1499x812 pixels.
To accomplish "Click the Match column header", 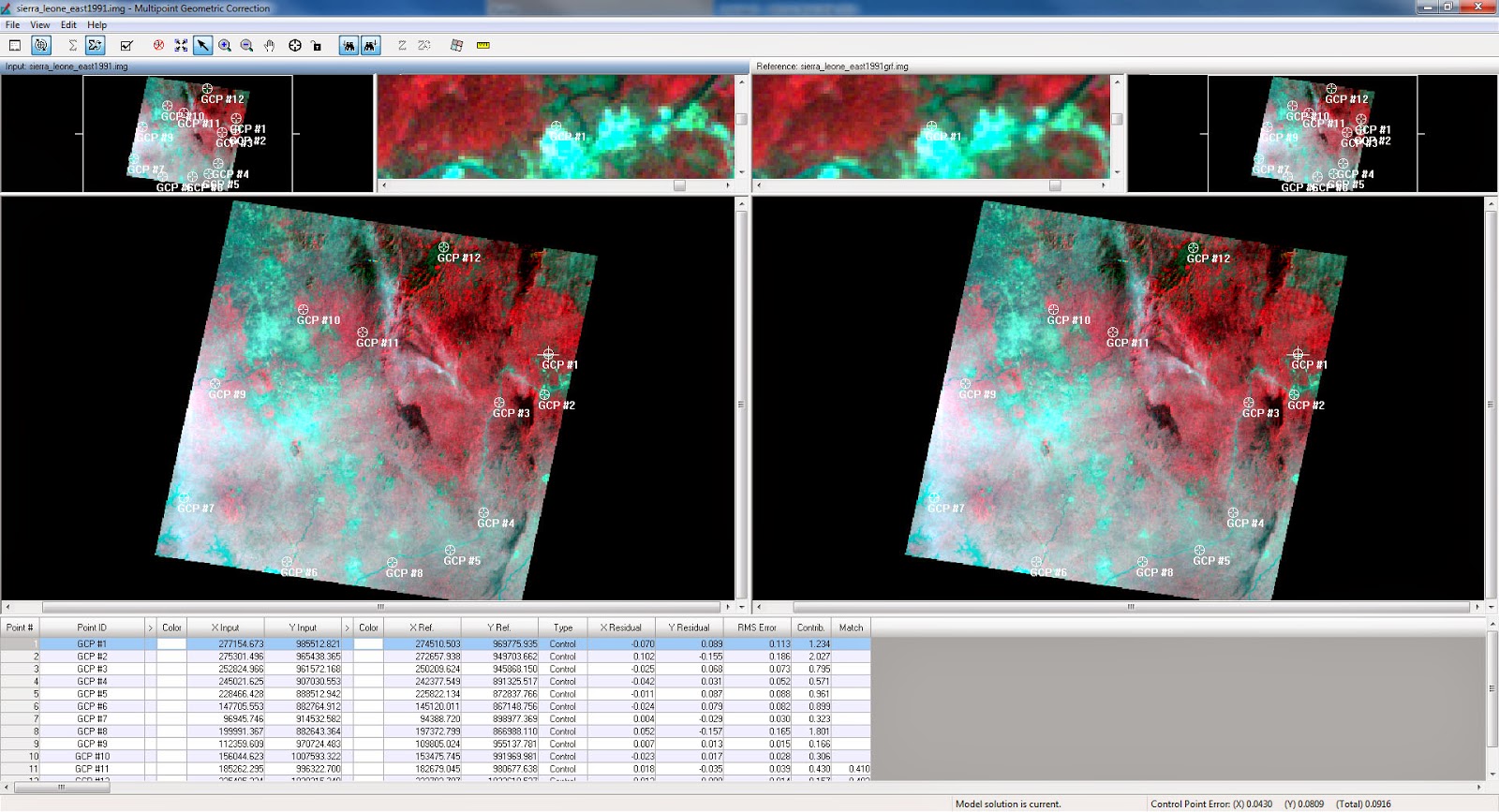I will coord(852,627).
